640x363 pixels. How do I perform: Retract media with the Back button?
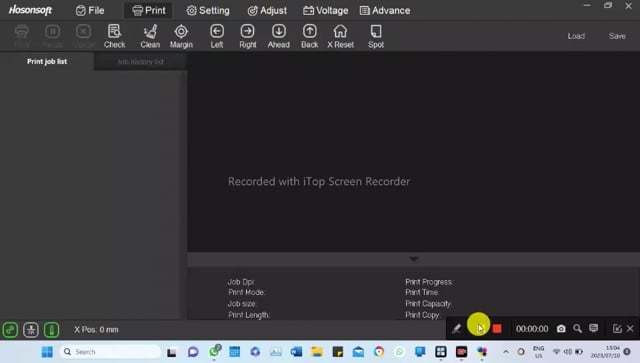(309, 36)
